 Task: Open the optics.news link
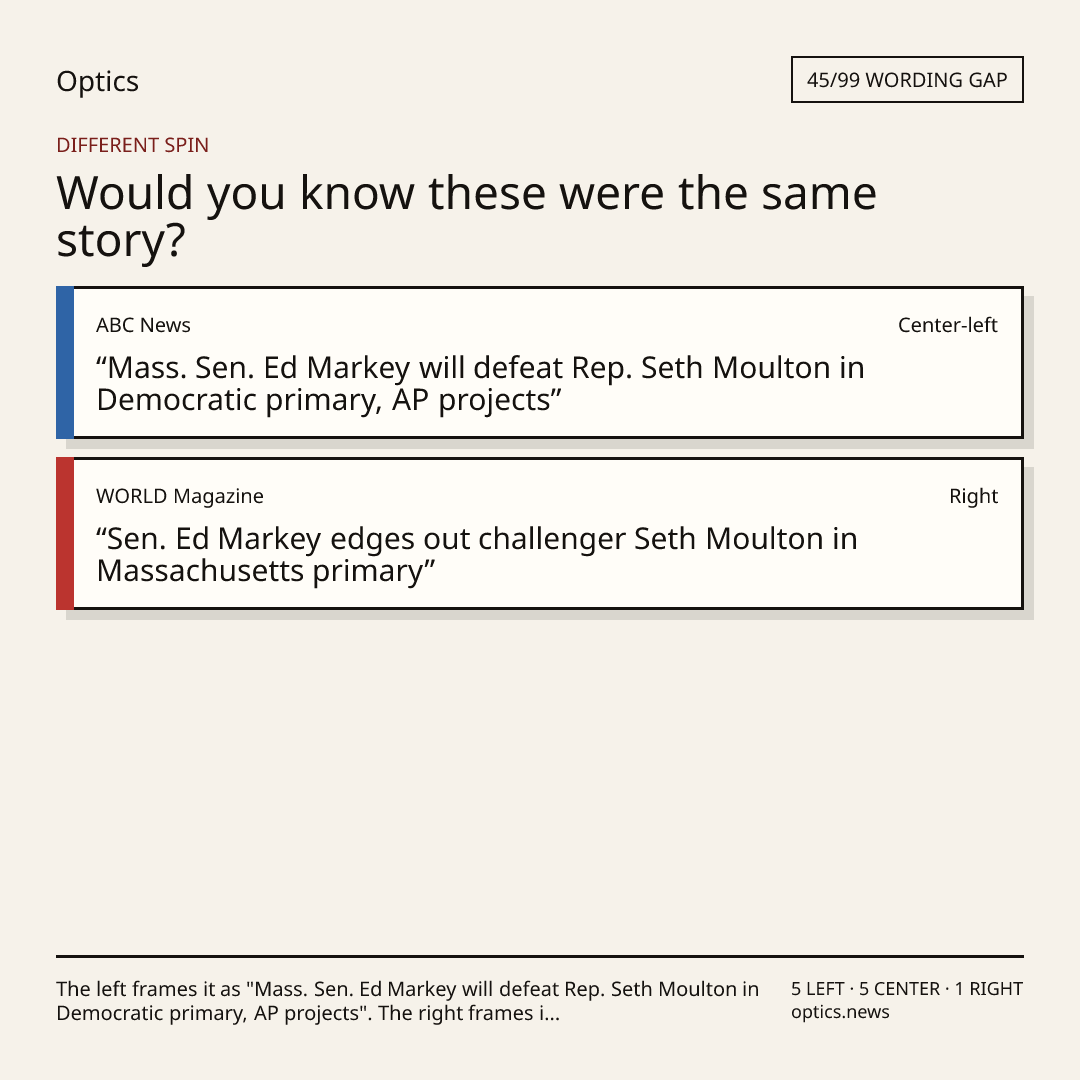[x=840, y=1012]
